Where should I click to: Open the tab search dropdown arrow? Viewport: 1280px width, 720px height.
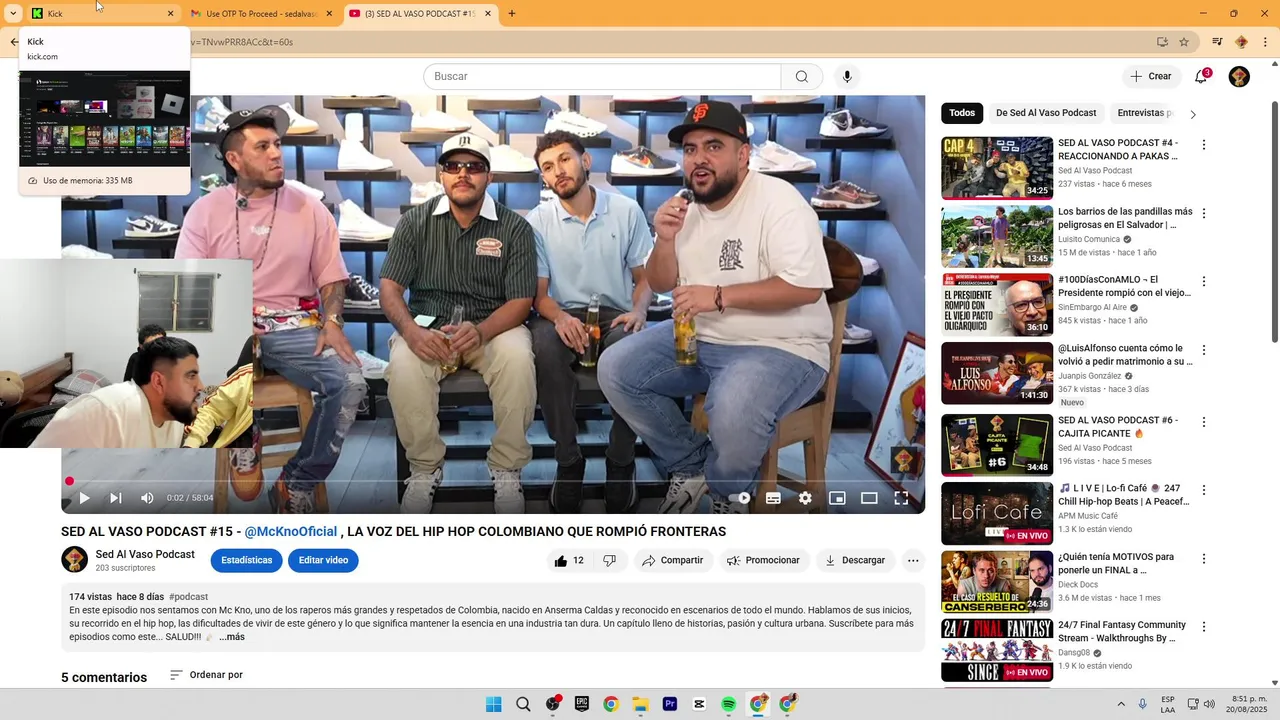tap(13, 14)
